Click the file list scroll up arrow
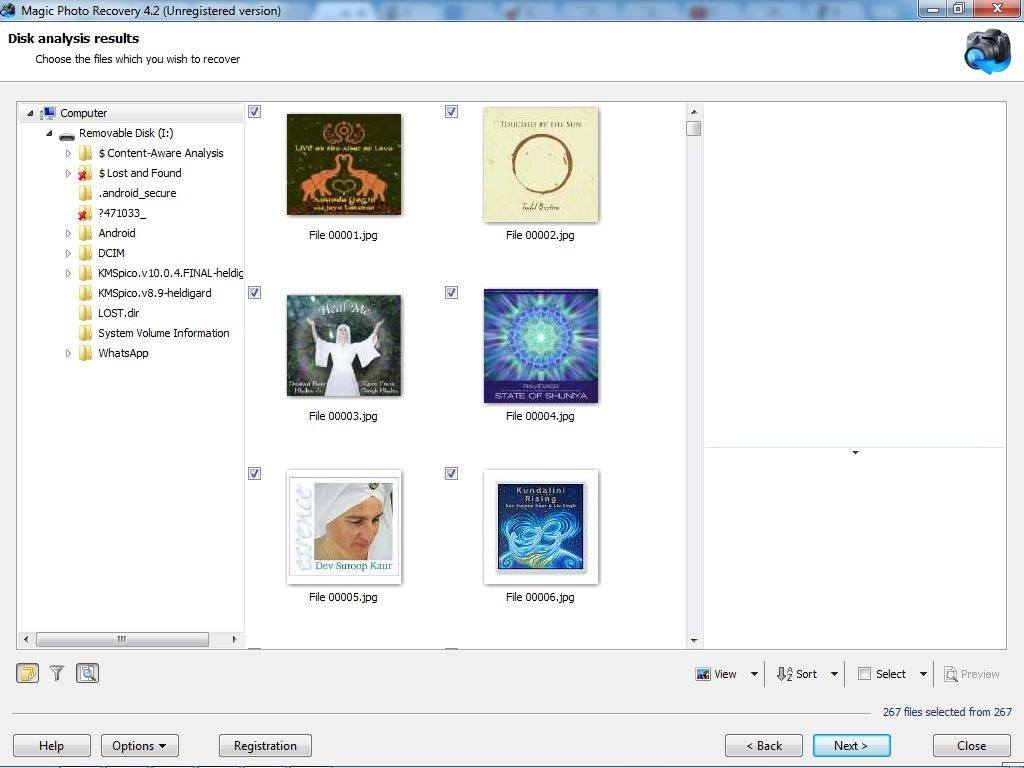 coord(694,112)
